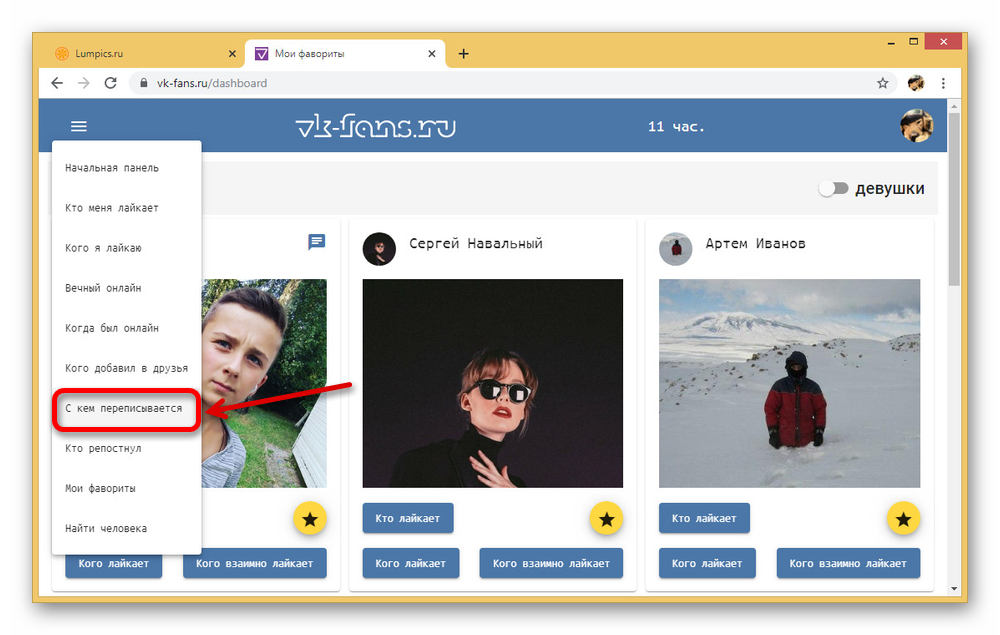1000x635 pixels.
Task: Select Начальная панель menu item
Action: (x=126, y=168)
